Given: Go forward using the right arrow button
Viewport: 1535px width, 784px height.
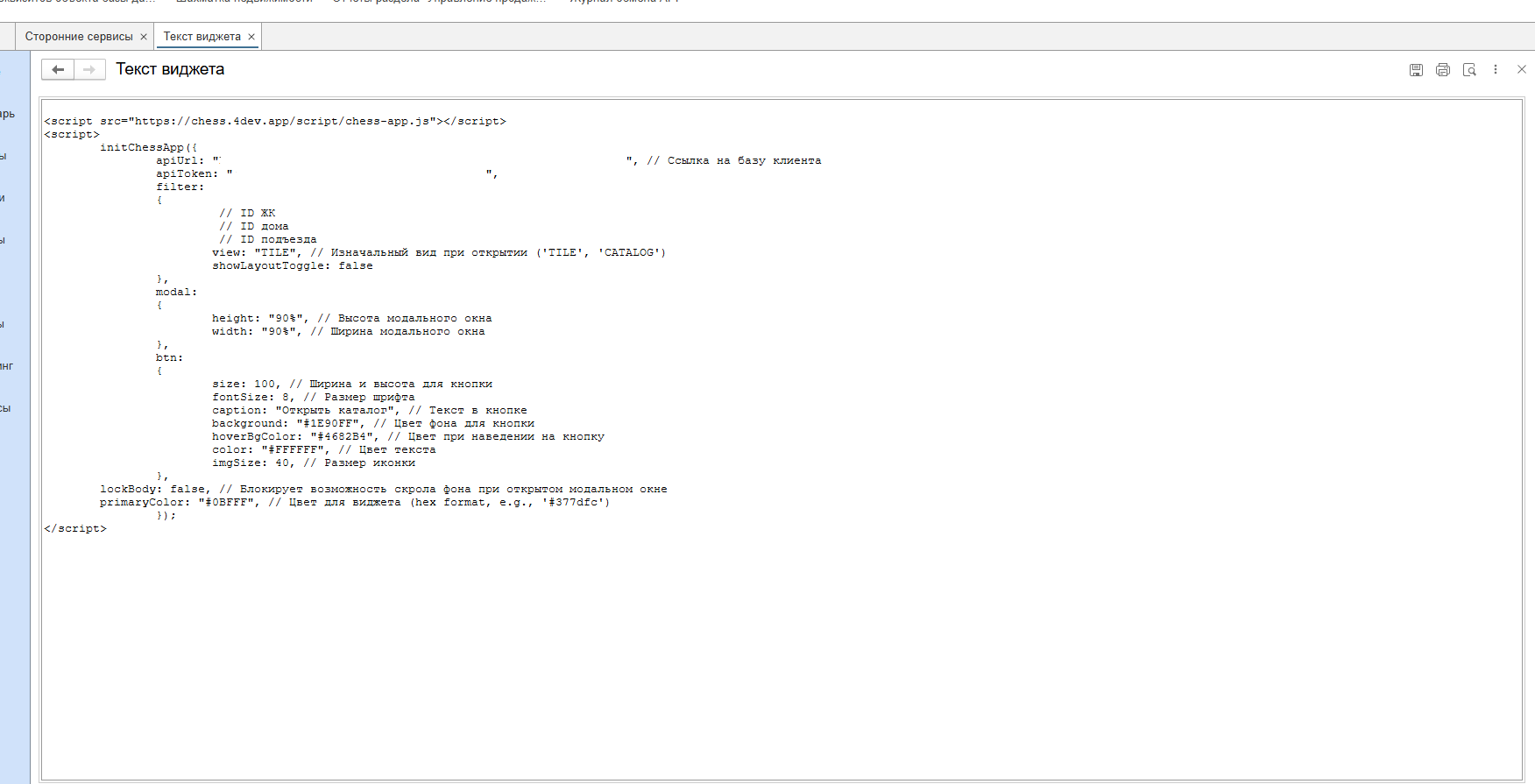Looking at the screenshot, I should pyautogui.click(x=89, y=70).
